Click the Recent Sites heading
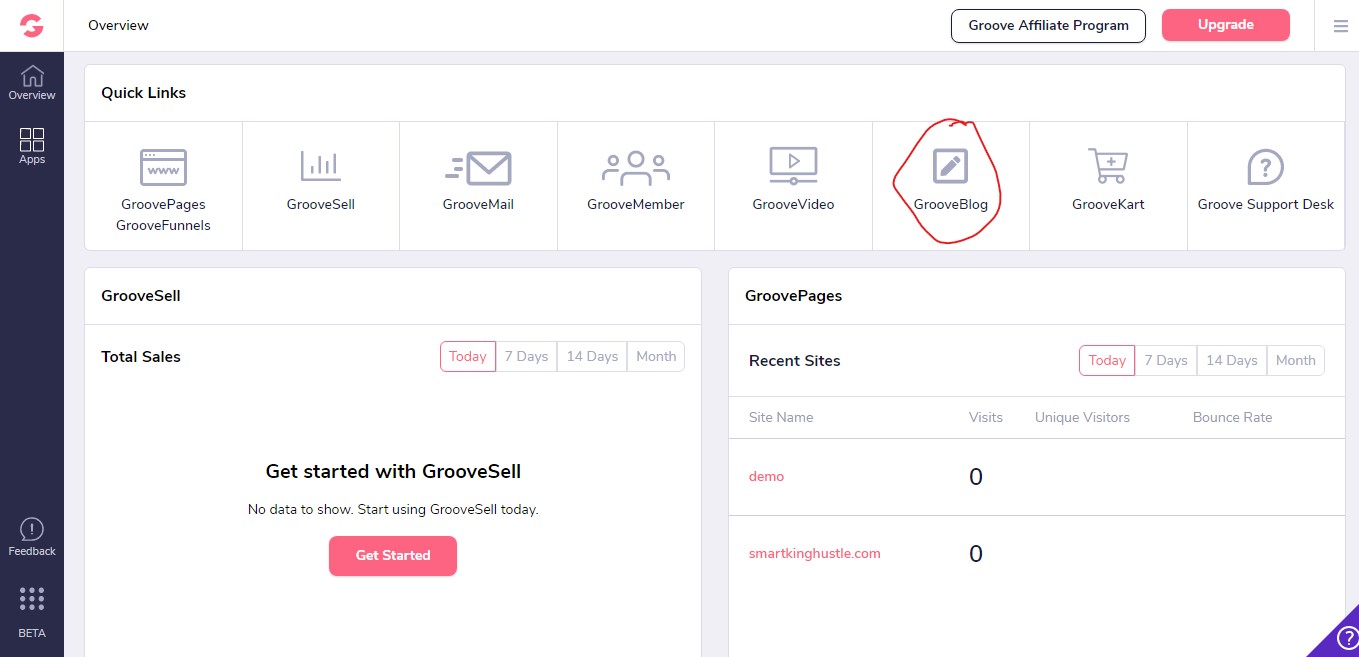The image size is (1359, 657). coord(794,361)
